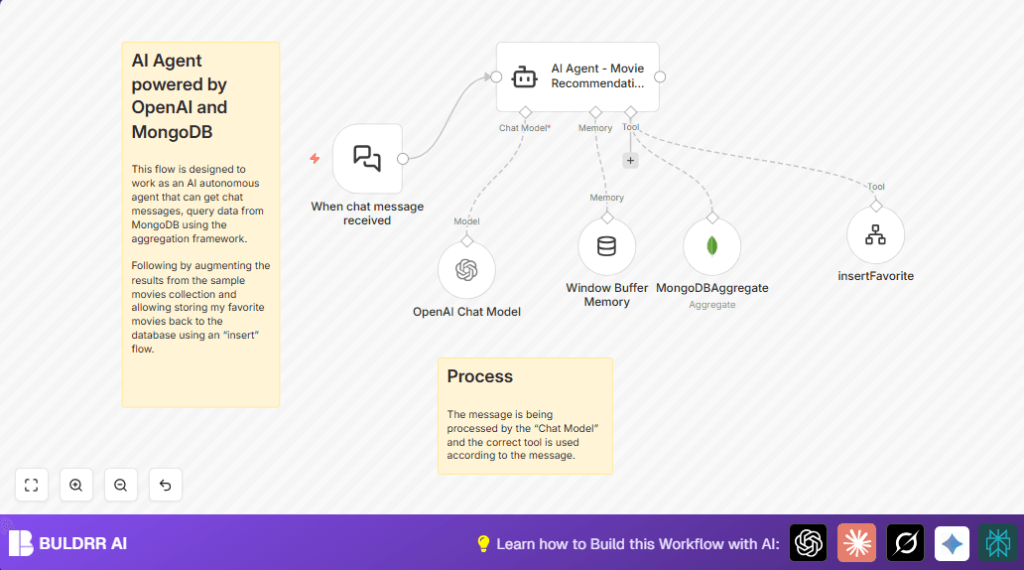Viewport: 1024px width, 570px height.
Task: Open the Claude starburst icon in the banner
Action: pos(856,543)
